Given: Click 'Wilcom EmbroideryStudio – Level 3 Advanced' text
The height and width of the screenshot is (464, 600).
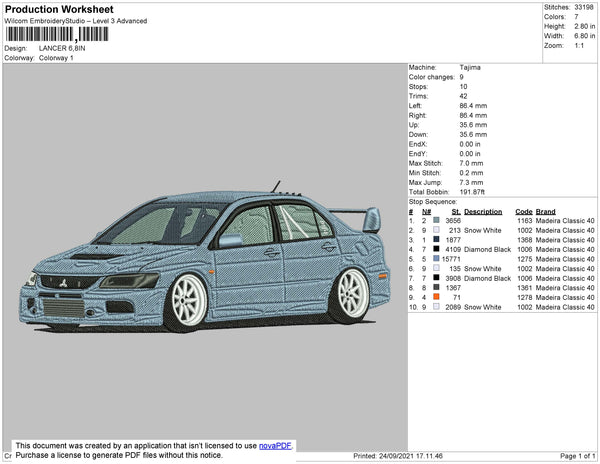Looking at the screenshot, I should click(x=76, y=21).
